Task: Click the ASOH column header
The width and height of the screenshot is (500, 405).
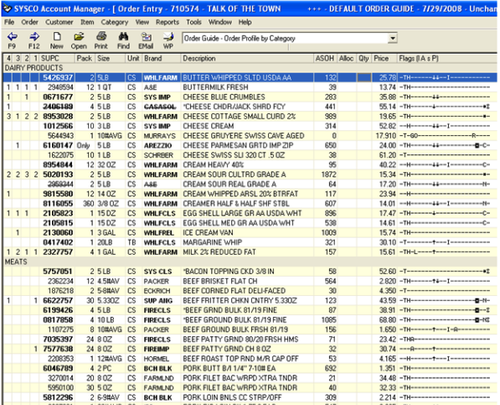Action: (325, 58)
